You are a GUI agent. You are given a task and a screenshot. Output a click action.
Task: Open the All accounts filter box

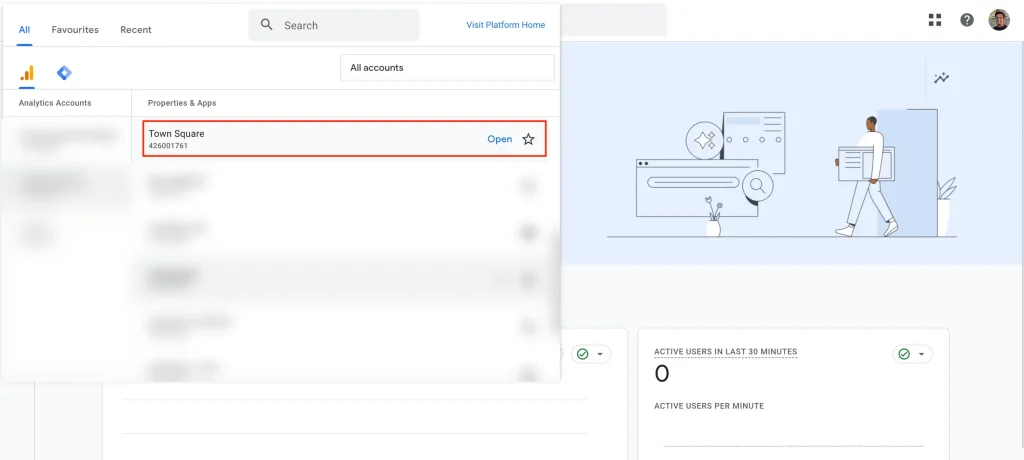pos(447,67)
